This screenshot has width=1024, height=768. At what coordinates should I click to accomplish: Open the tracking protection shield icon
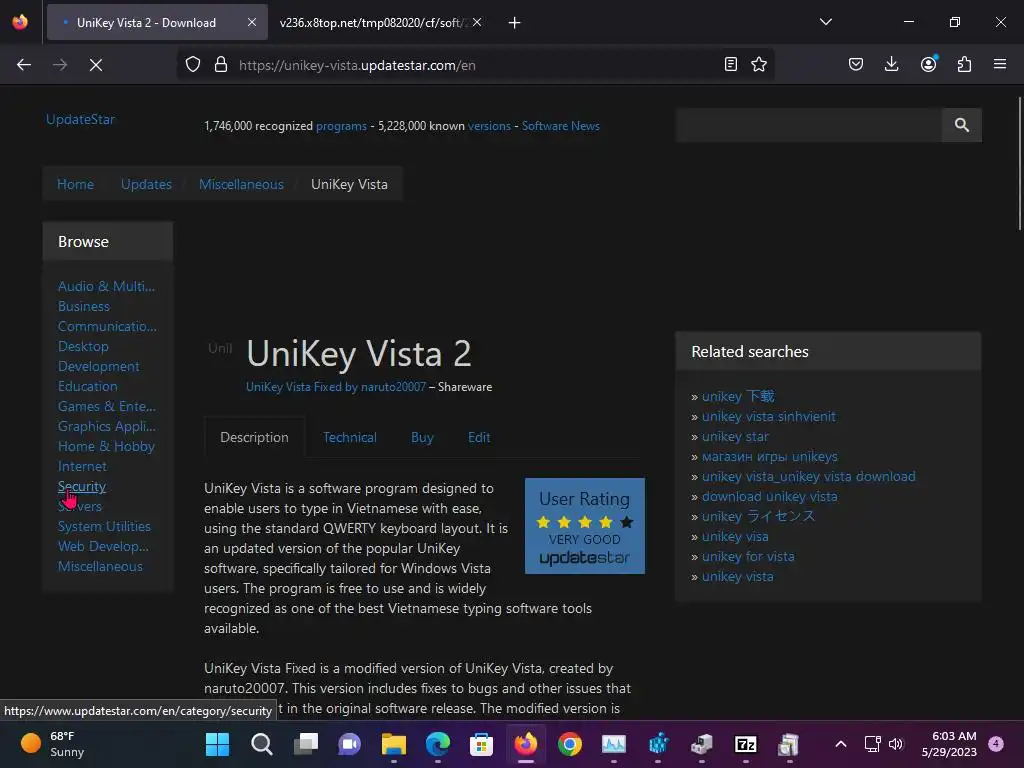pos(193,65)
